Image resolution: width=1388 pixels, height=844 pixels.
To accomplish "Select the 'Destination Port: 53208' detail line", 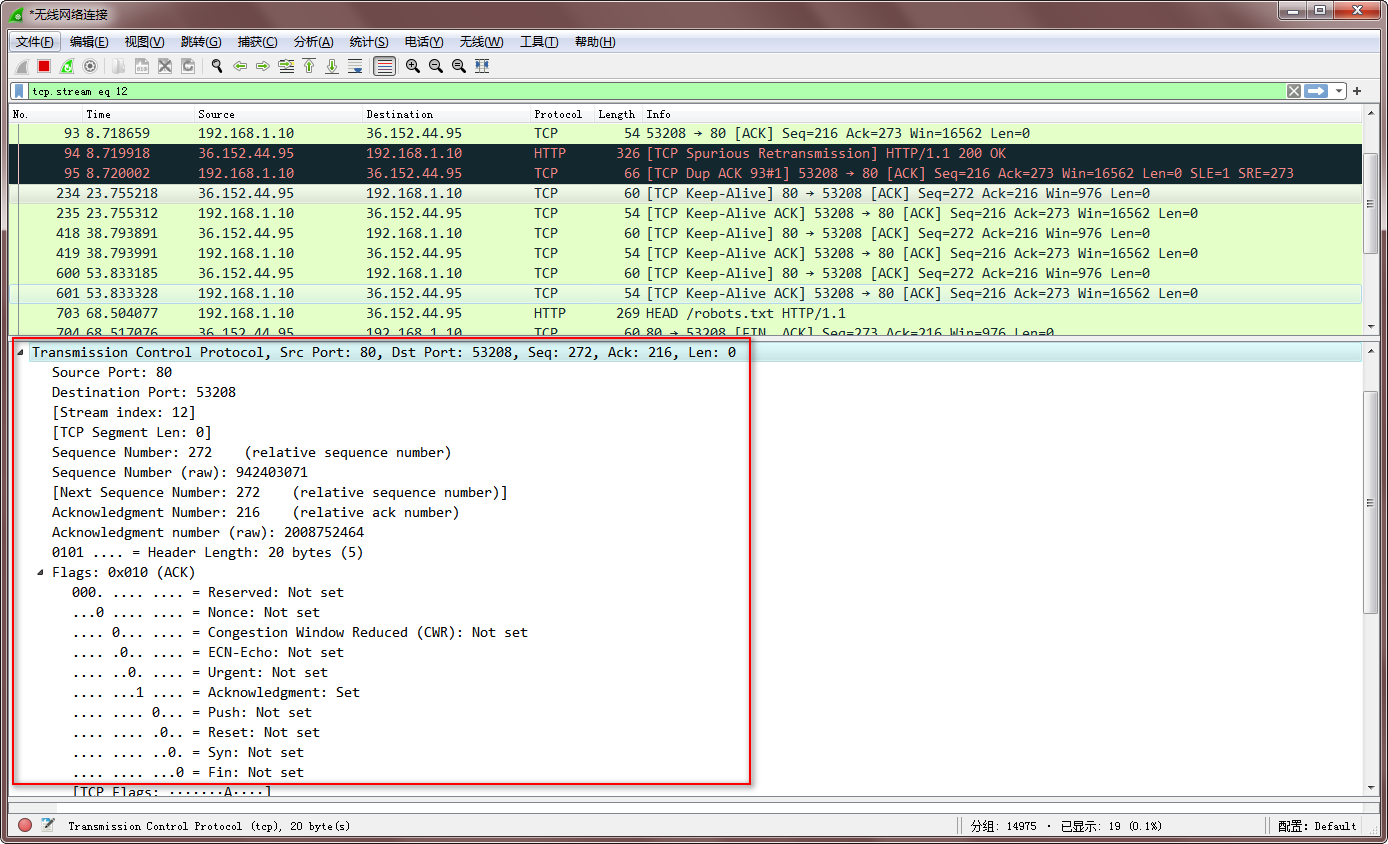I will (144, 392).
